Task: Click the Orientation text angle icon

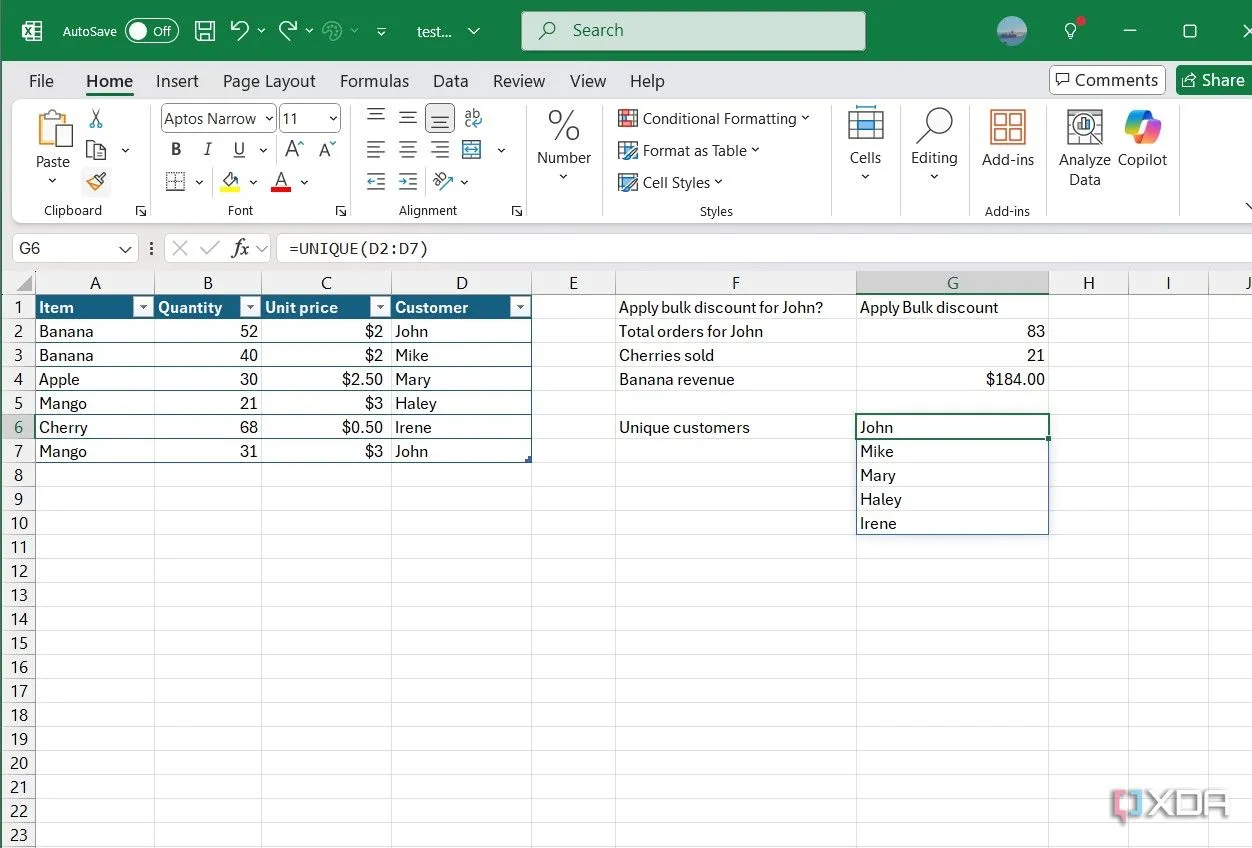Action: coord(443,182)
